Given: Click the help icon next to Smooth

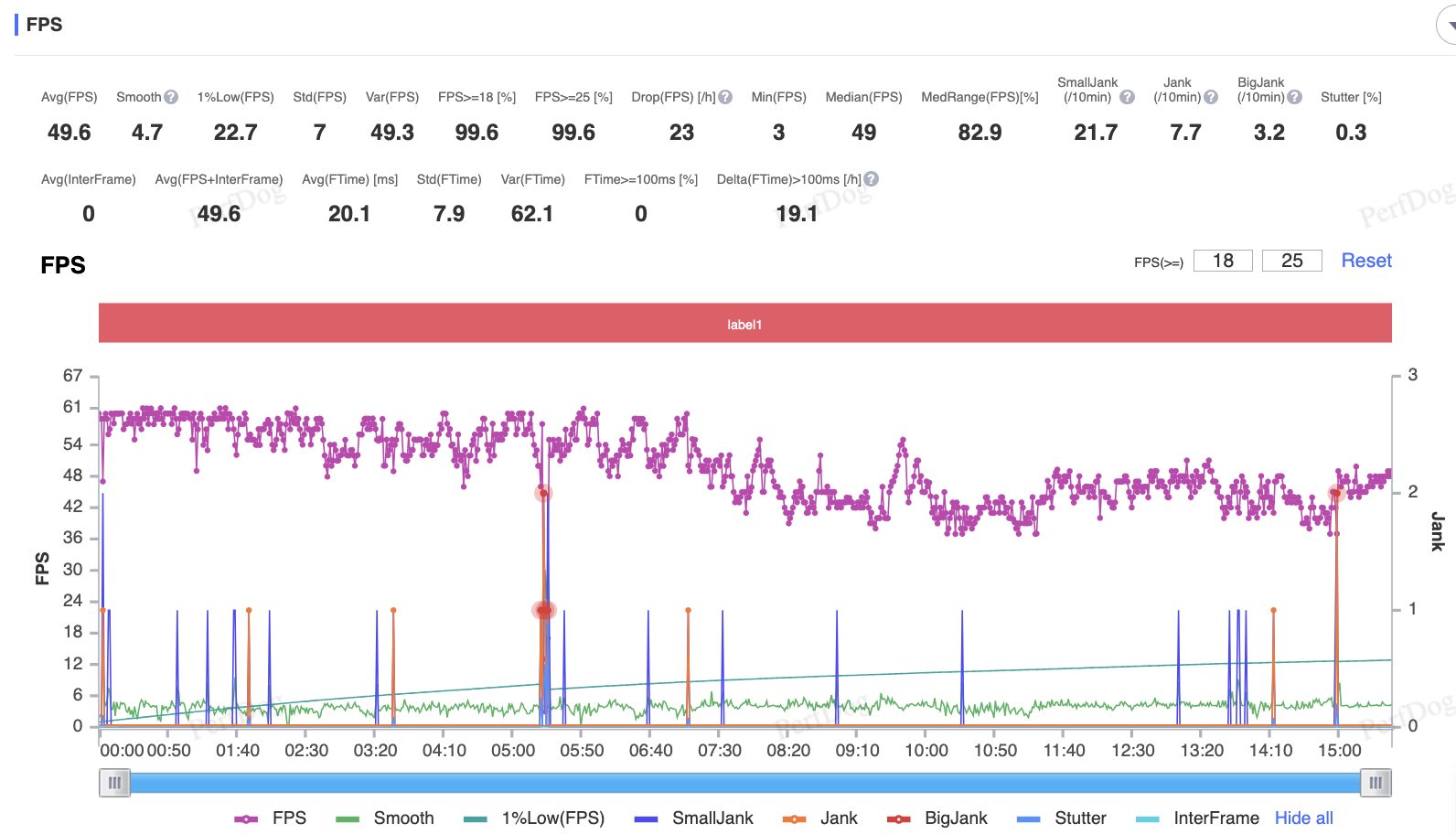Looking at the screenshot, I should 171,97.
